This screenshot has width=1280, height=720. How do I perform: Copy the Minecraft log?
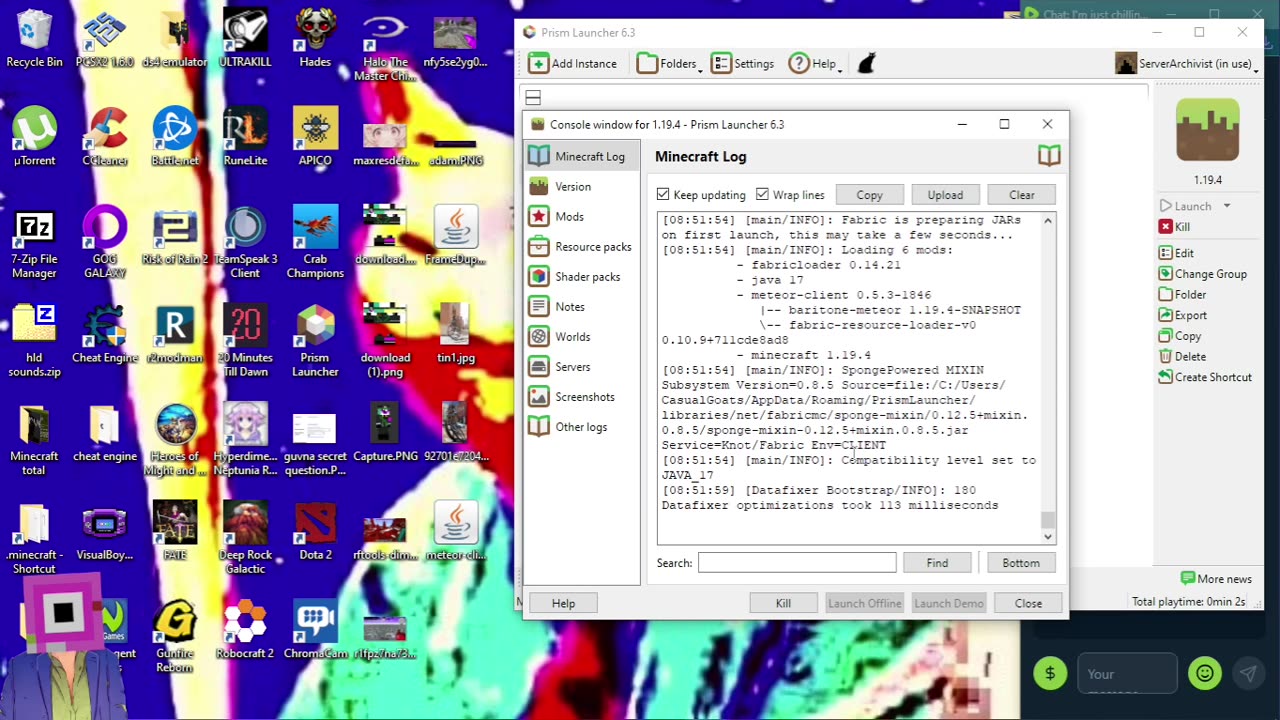pos(869,195)
